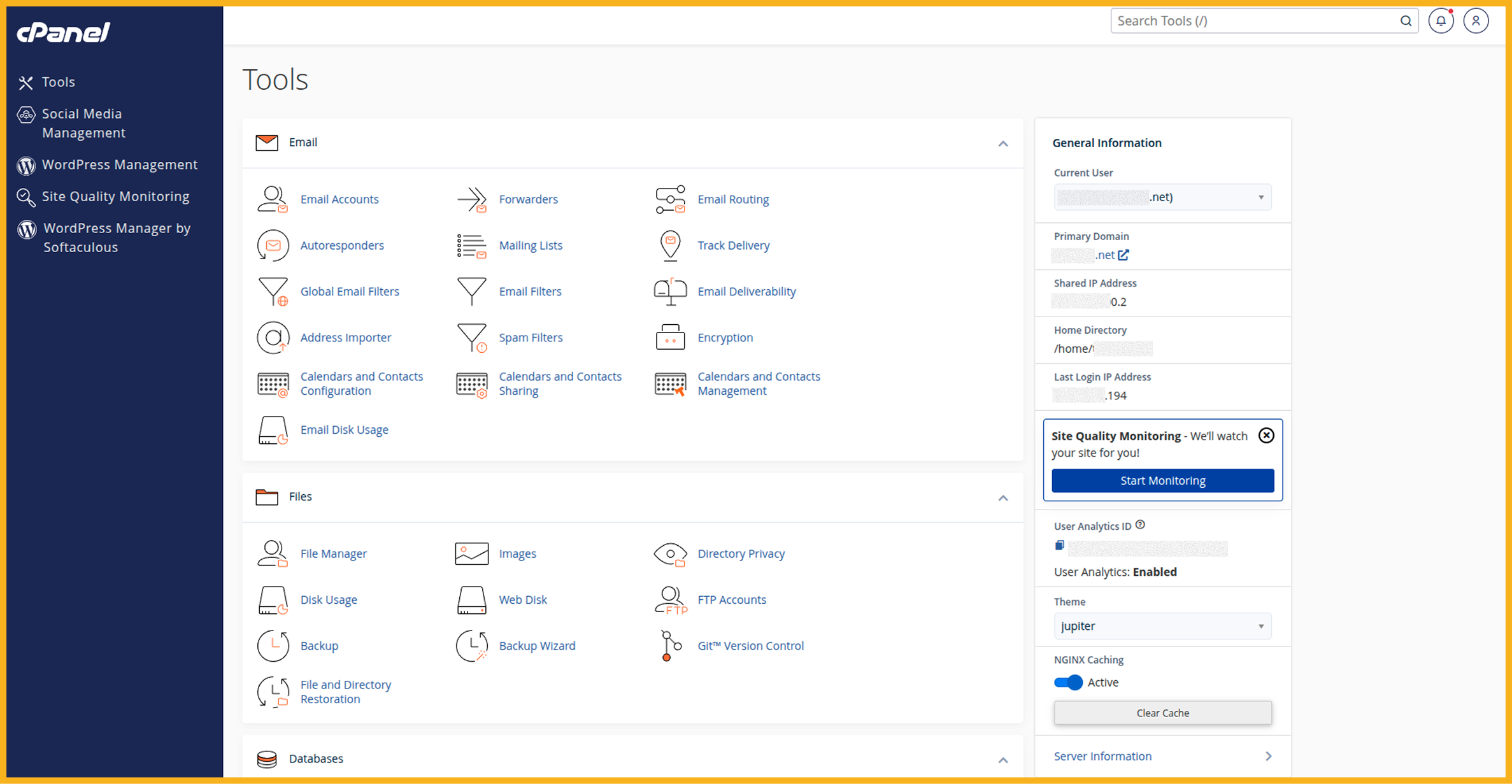Screen dimensions: 1512x784
Task: Dismiss the Site Quality Monitoring notice
Action: [x=1266, y=436]
